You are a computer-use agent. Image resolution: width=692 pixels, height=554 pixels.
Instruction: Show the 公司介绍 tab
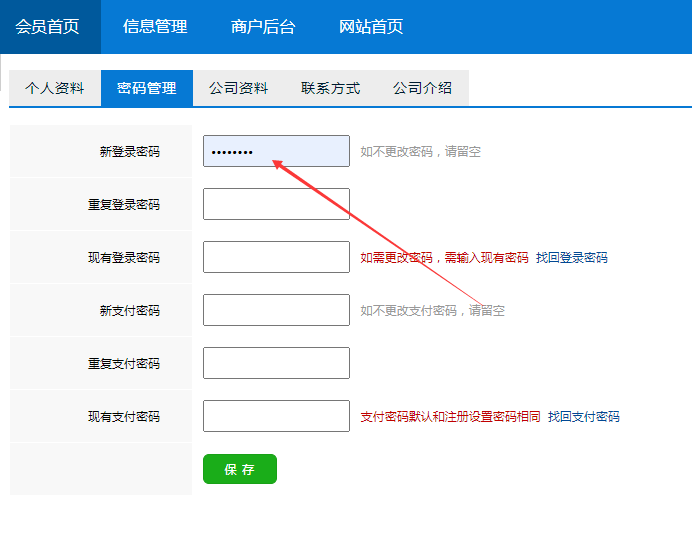422,88
